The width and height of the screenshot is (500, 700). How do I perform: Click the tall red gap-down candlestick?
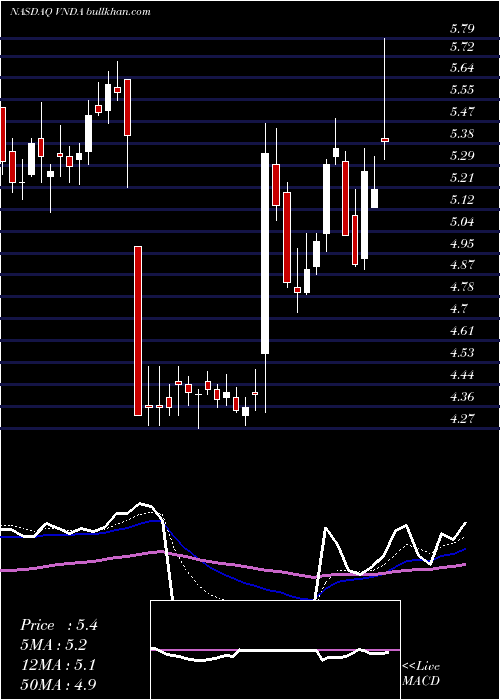138,331
